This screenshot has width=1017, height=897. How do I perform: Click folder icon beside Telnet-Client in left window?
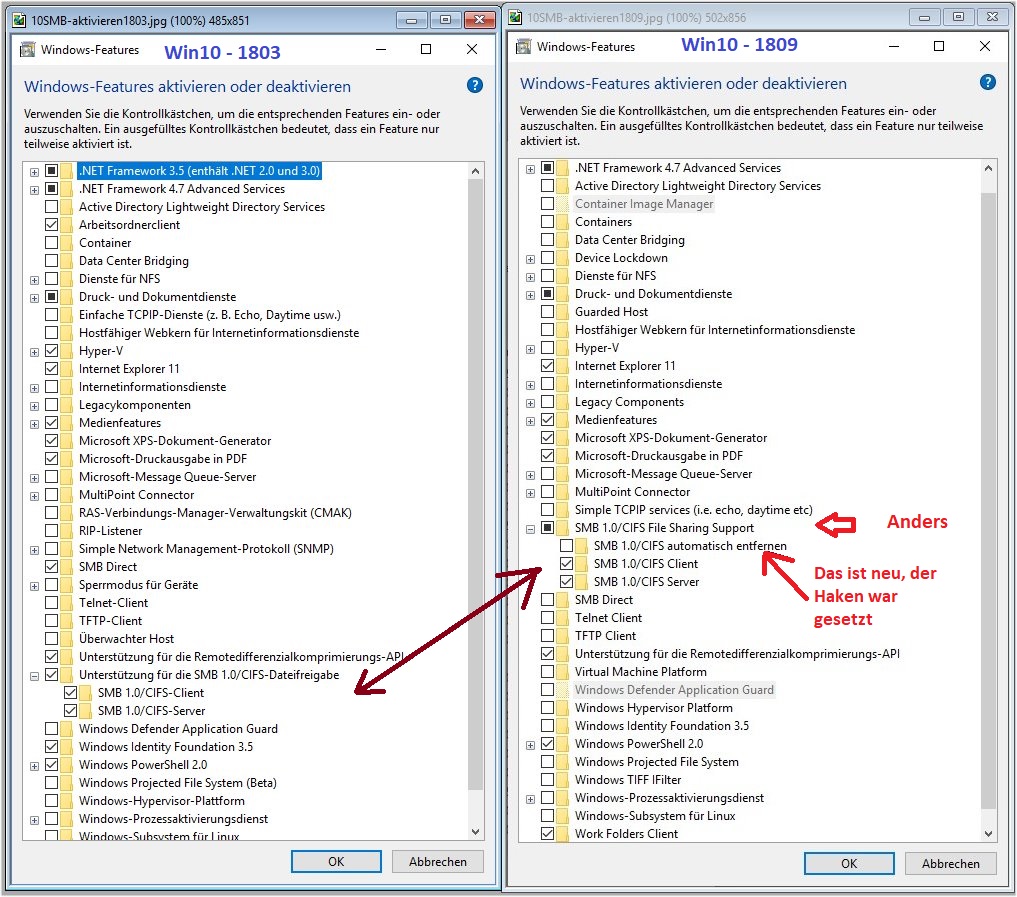pyautogui.click(x=67, y=603)
